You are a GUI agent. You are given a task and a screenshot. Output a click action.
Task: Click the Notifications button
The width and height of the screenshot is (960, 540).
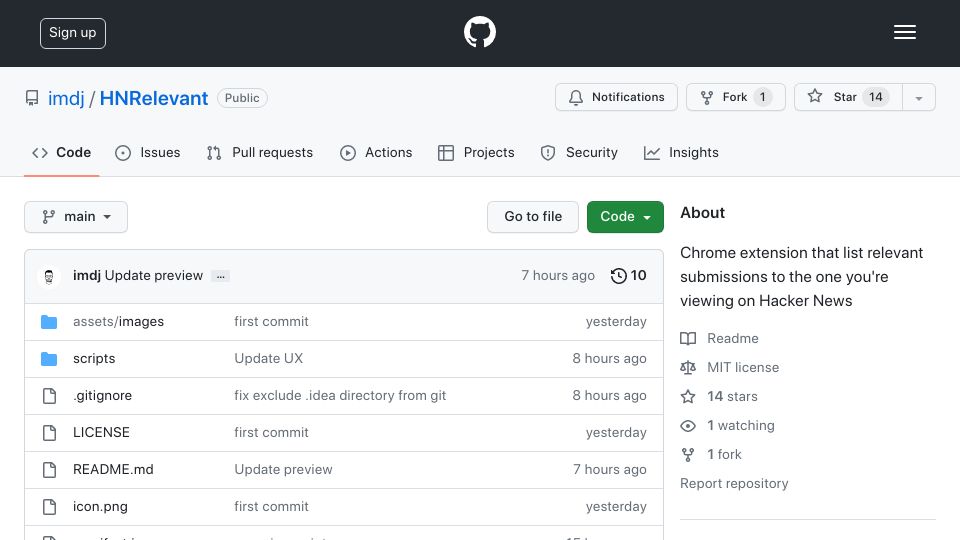(617, 97)
